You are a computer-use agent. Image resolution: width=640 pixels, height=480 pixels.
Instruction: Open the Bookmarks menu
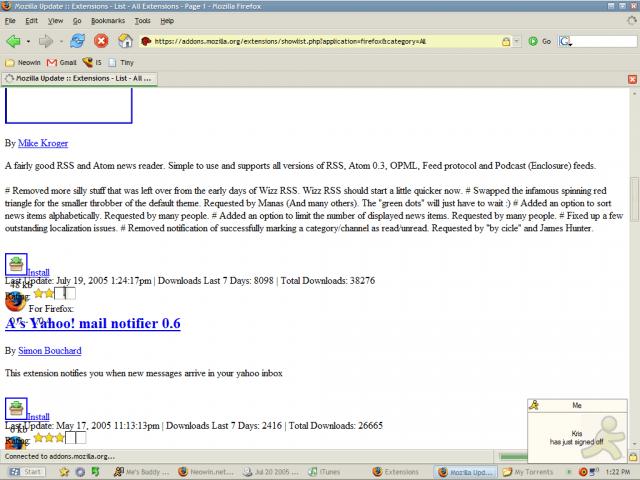108,21
